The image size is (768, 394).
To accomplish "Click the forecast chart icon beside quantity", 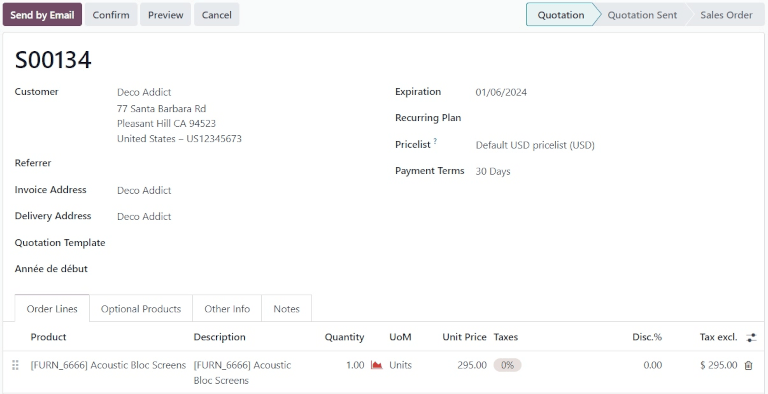I will [x=376, y=365].
